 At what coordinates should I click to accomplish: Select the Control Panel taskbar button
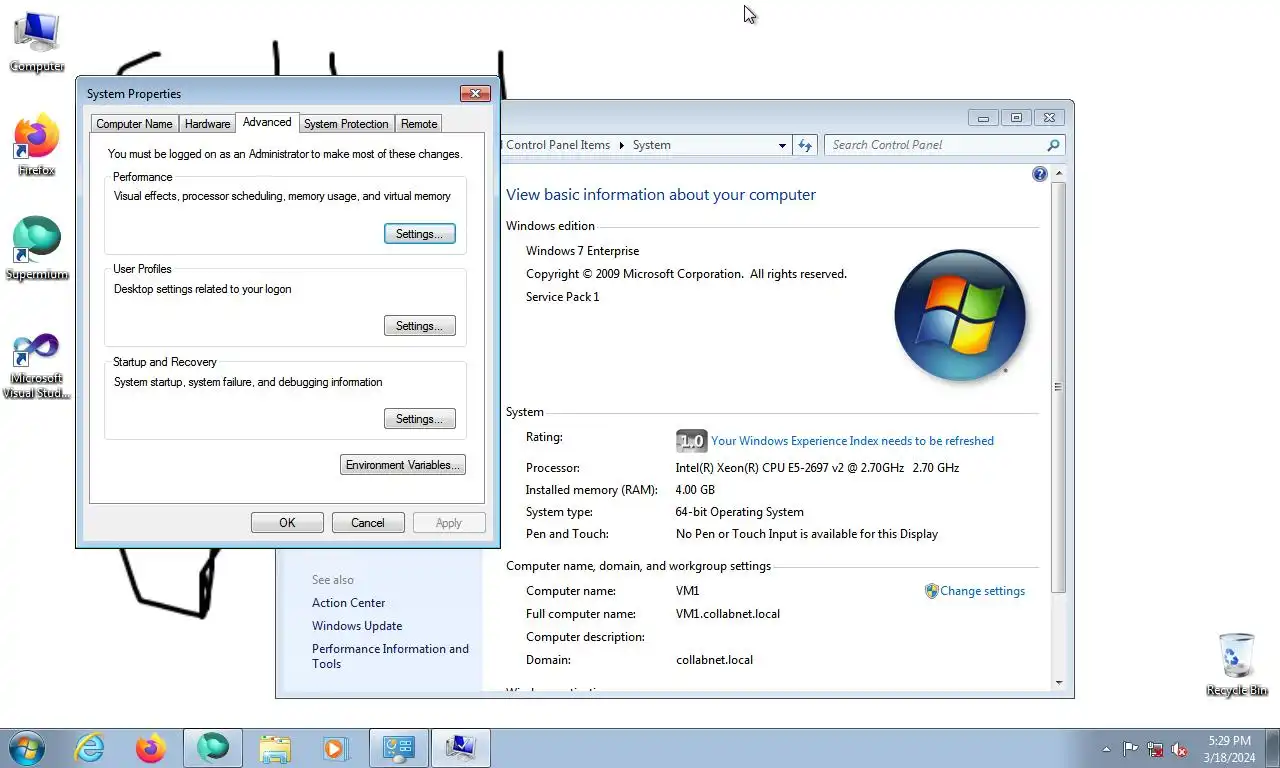(x=399, y=747)
